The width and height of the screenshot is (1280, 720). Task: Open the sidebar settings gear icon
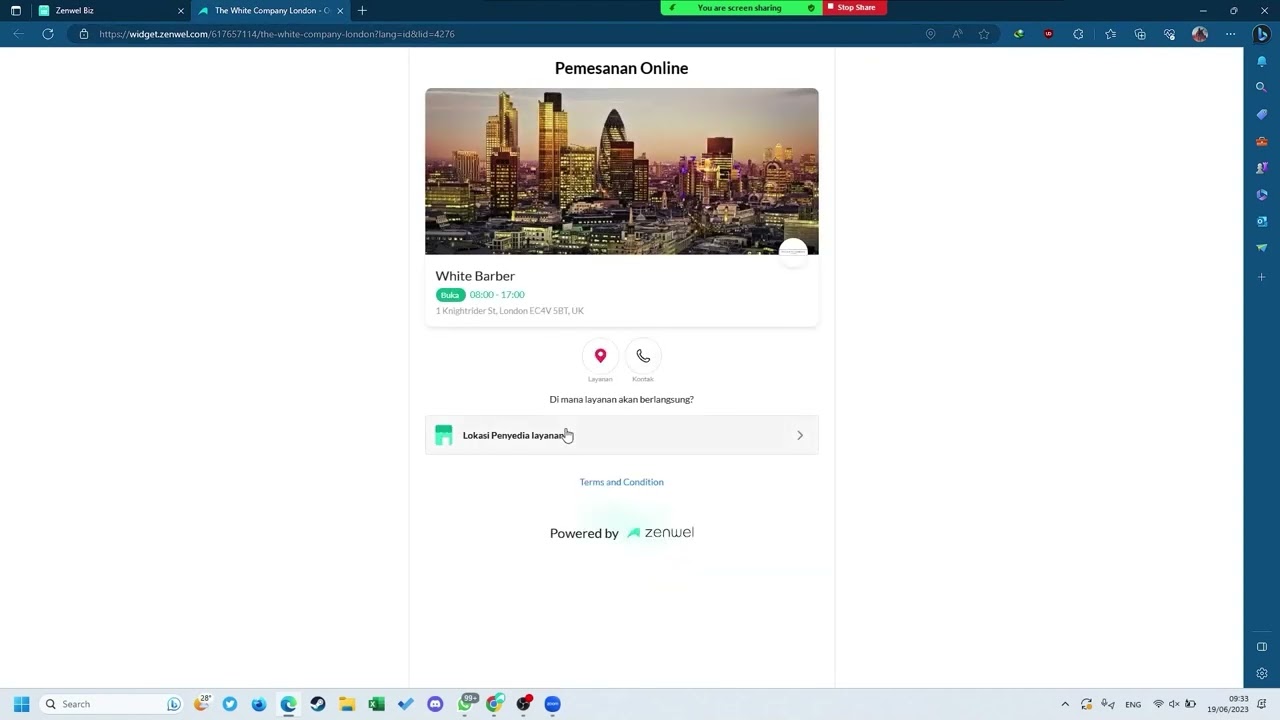(1262, 674)
